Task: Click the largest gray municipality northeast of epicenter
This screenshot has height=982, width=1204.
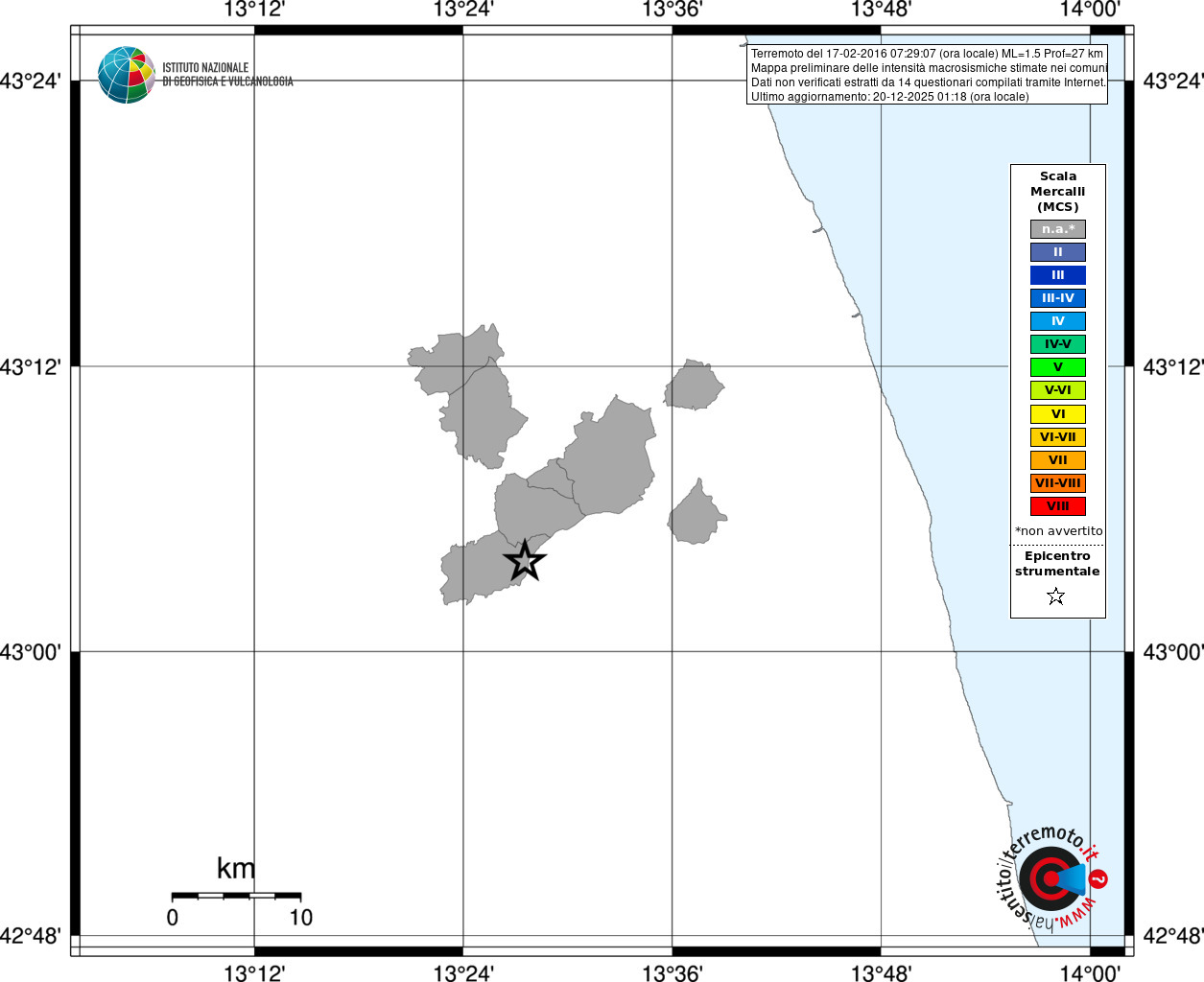Action: (x=611, y=458)
